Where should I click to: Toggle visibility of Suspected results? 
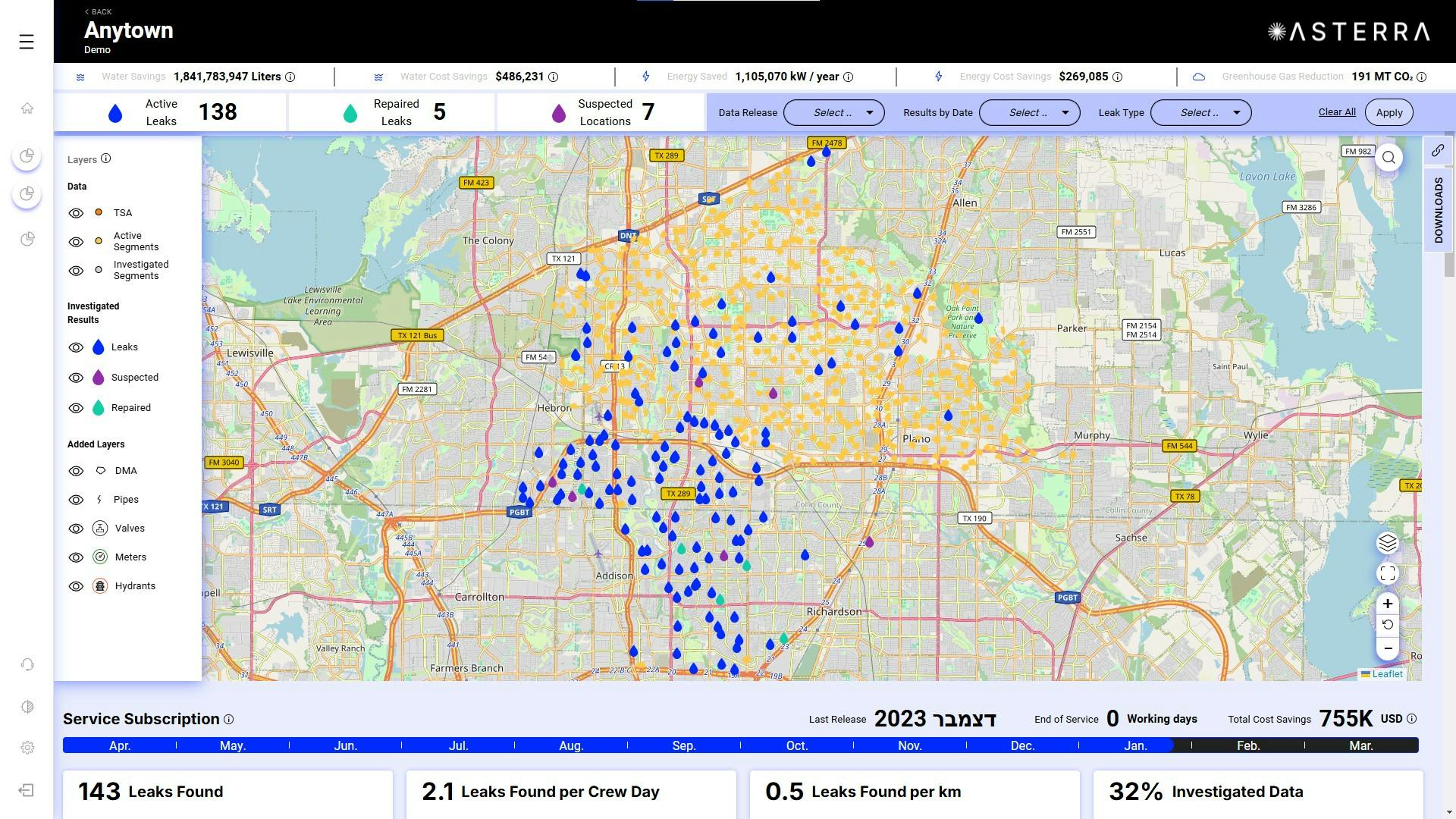pos(76,378)
